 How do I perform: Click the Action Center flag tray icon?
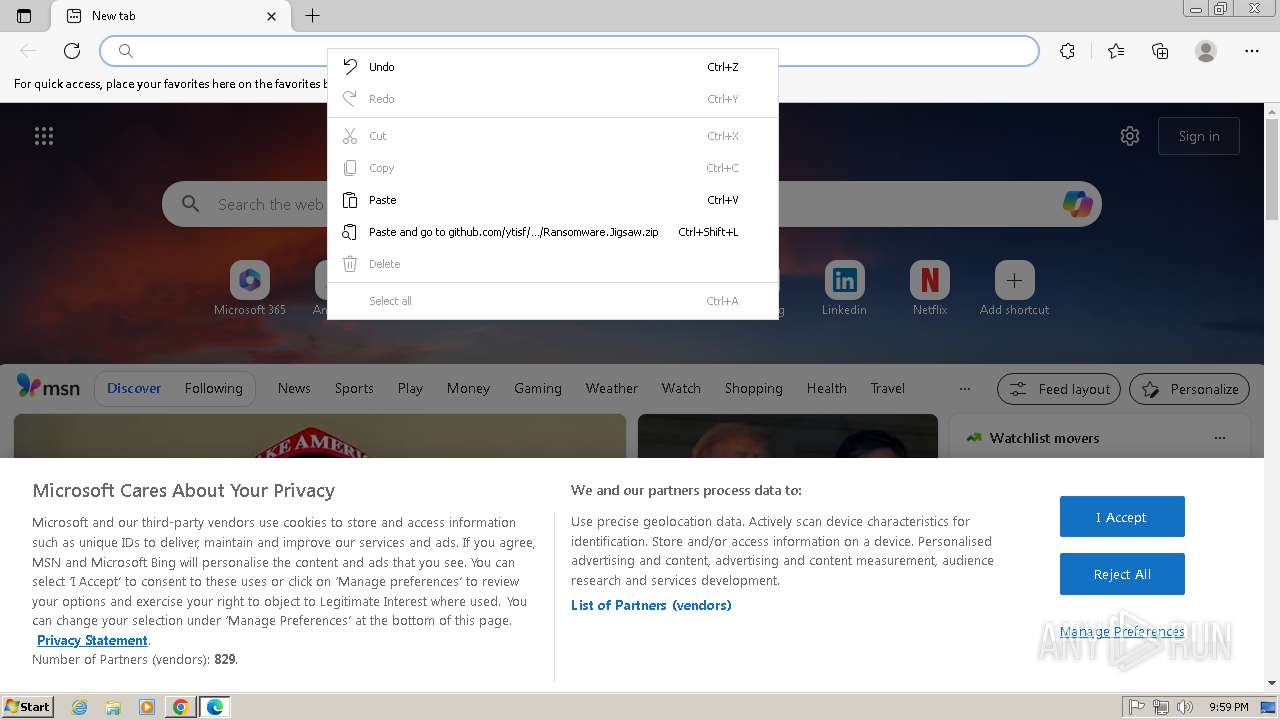(1137, 707)
